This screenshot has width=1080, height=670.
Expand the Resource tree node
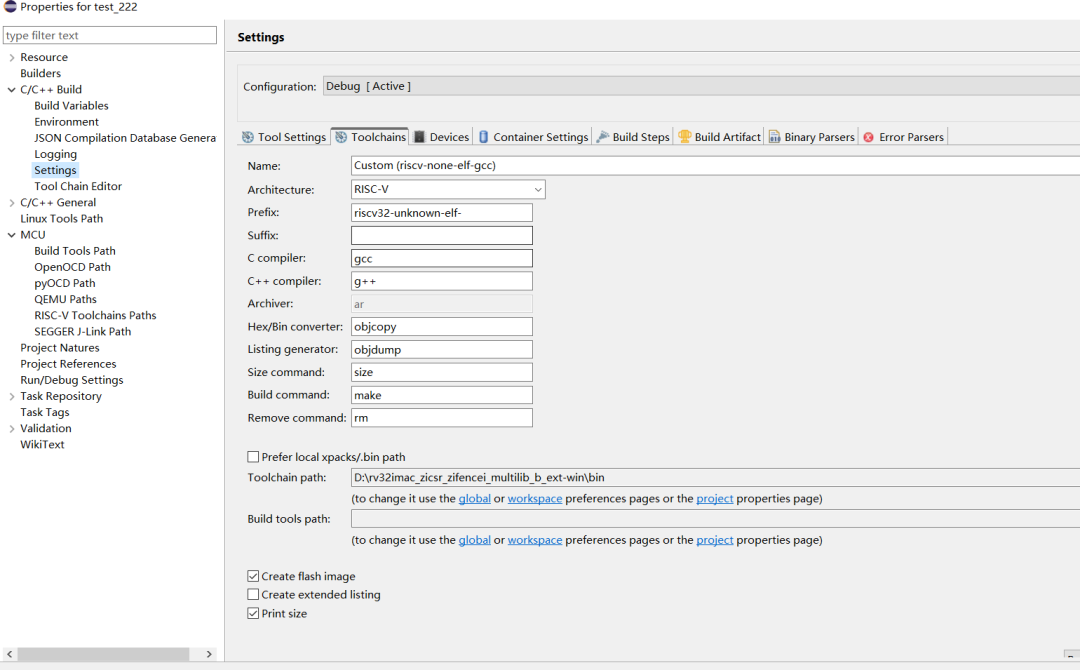[12, 57]
